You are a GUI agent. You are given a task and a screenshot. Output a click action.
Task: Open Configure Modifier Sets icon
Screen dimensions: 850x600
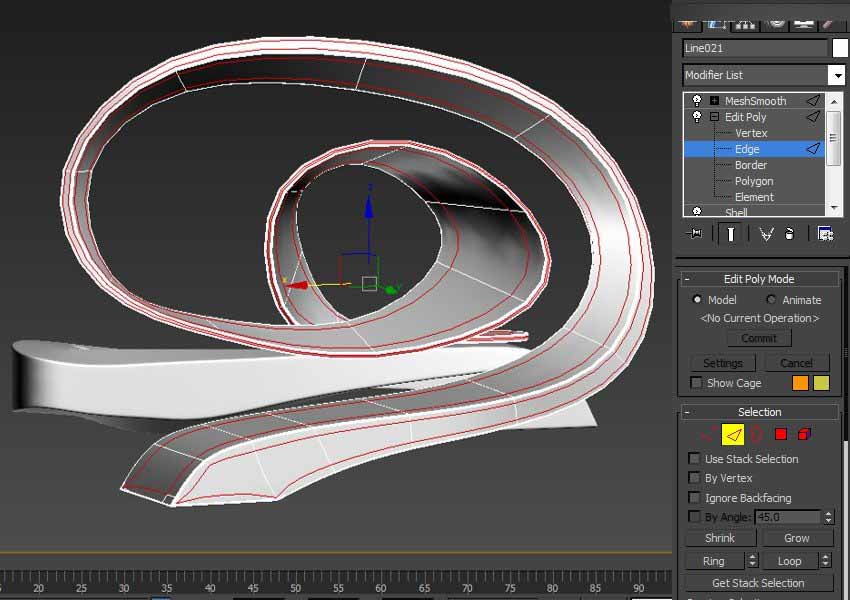[826, 234]
